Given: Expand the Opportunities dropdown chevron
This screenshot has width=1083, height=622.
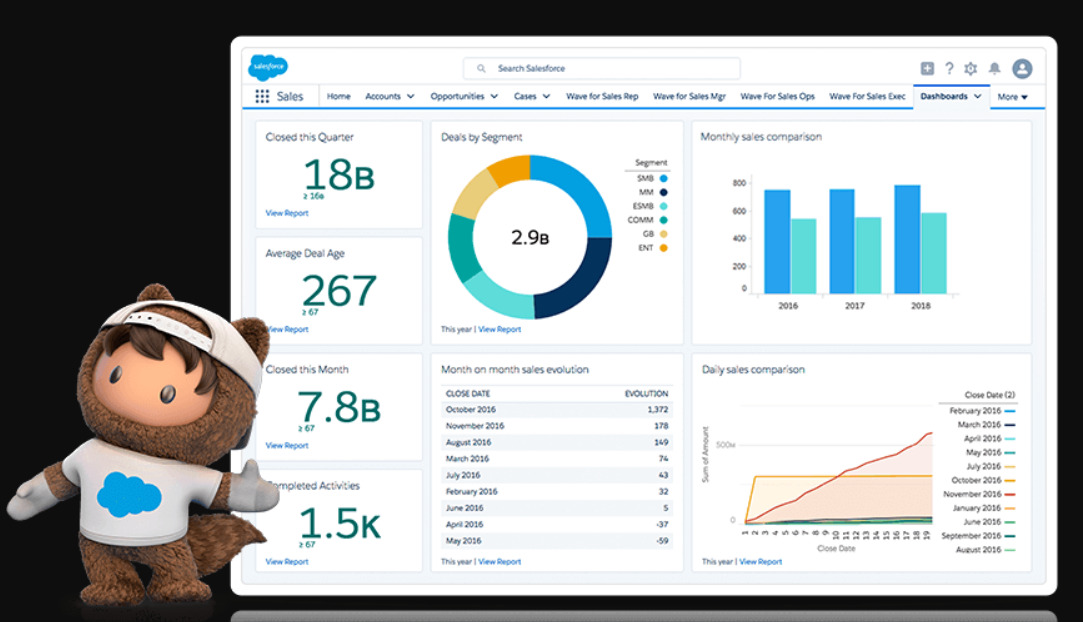Looking at the screenshot, I should tap(494, 97).
